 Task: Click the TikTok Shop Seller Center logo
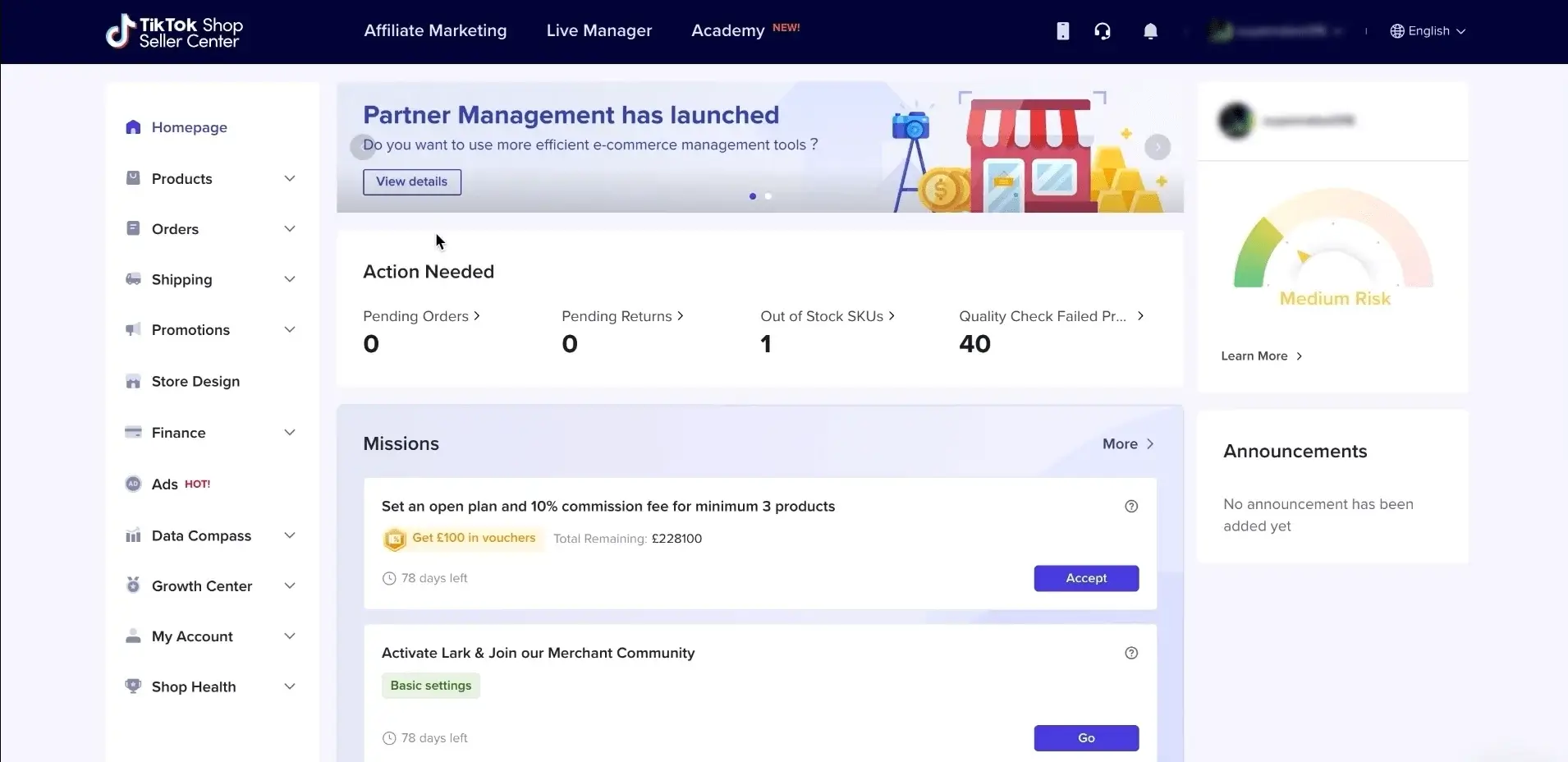(175, 32)
